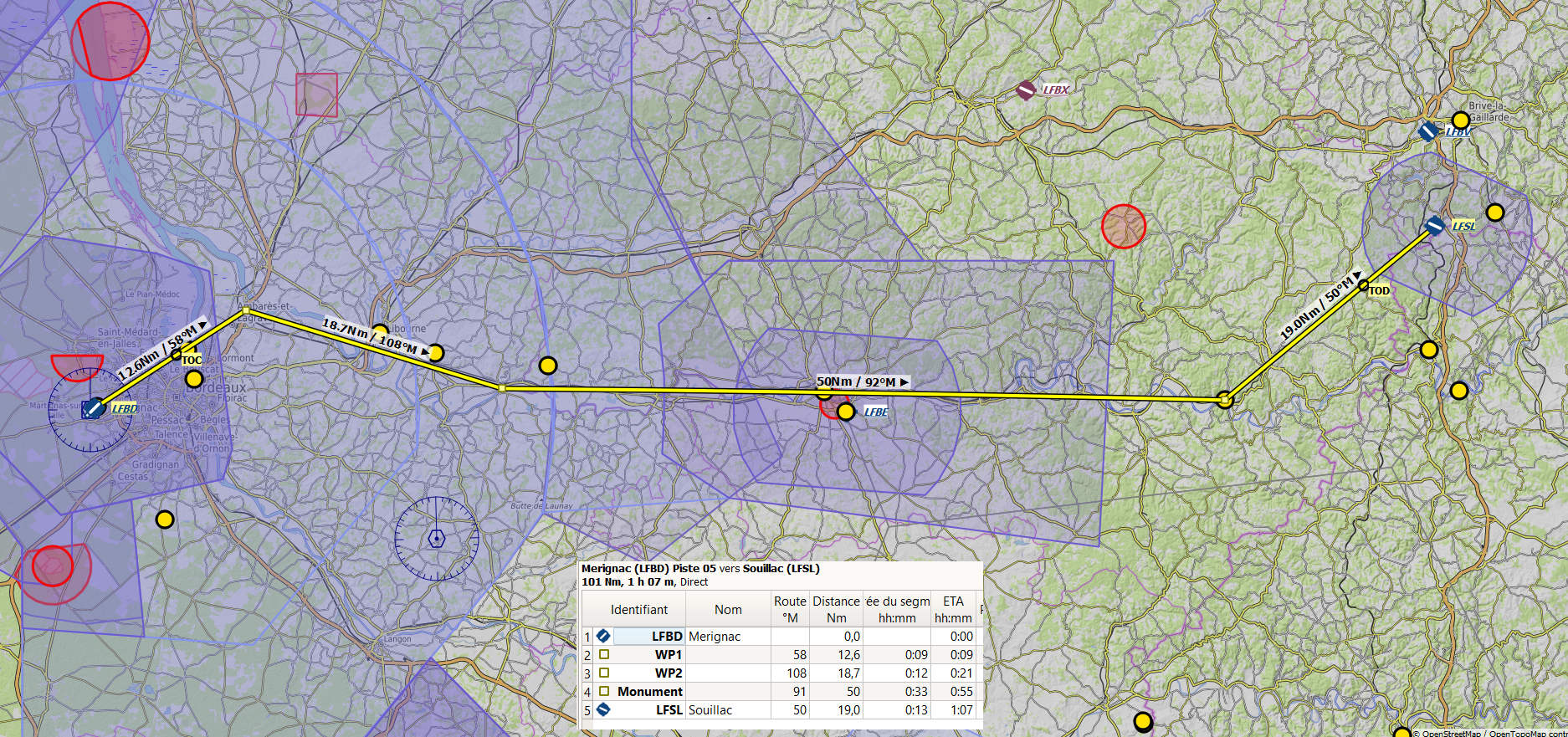Click the red square restricted zone
This screenshot has width=1568, height=737.
(316, 95)
